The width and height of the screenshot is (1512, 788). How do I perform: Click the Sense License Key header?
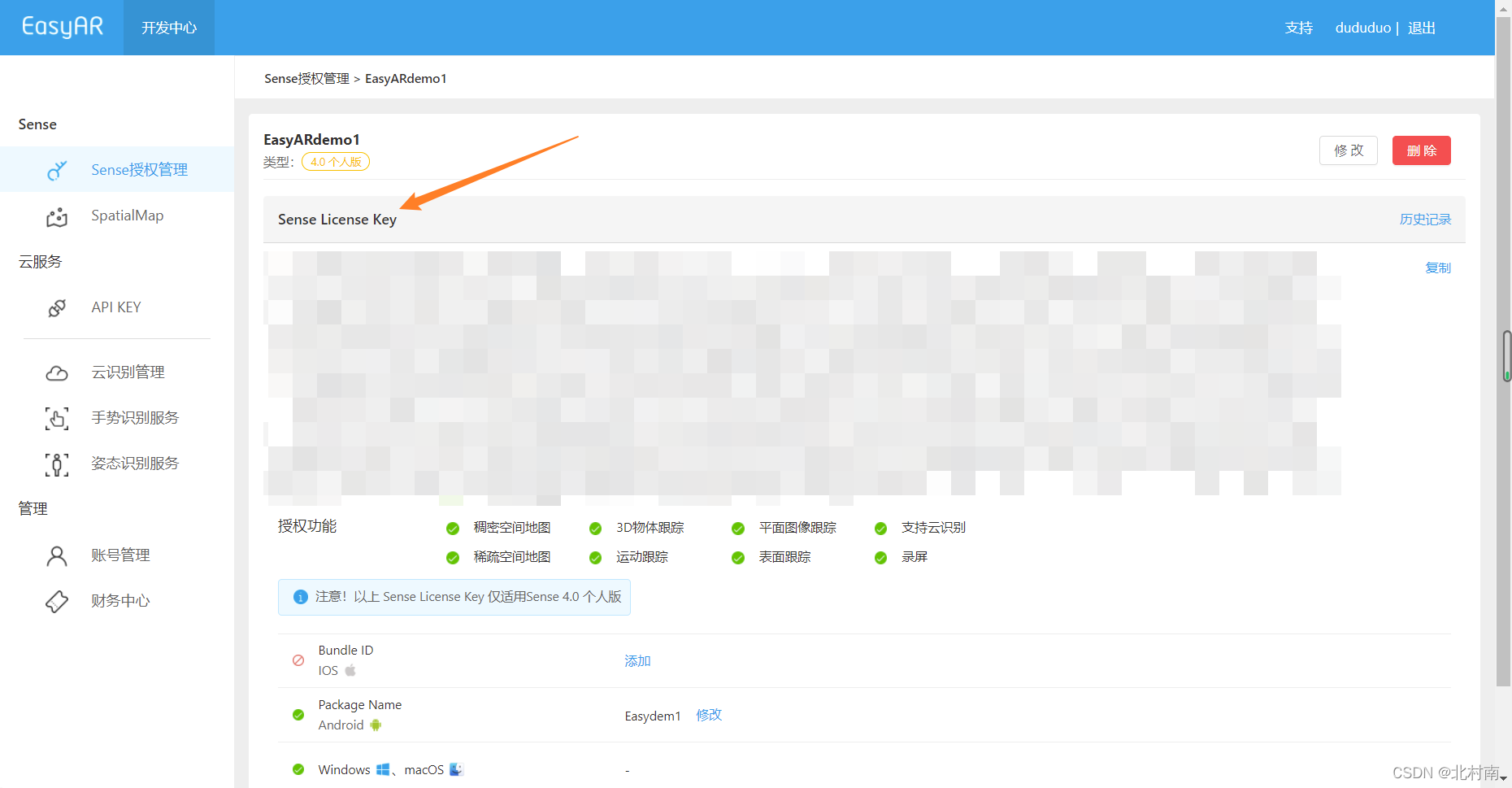coord(337,220)
